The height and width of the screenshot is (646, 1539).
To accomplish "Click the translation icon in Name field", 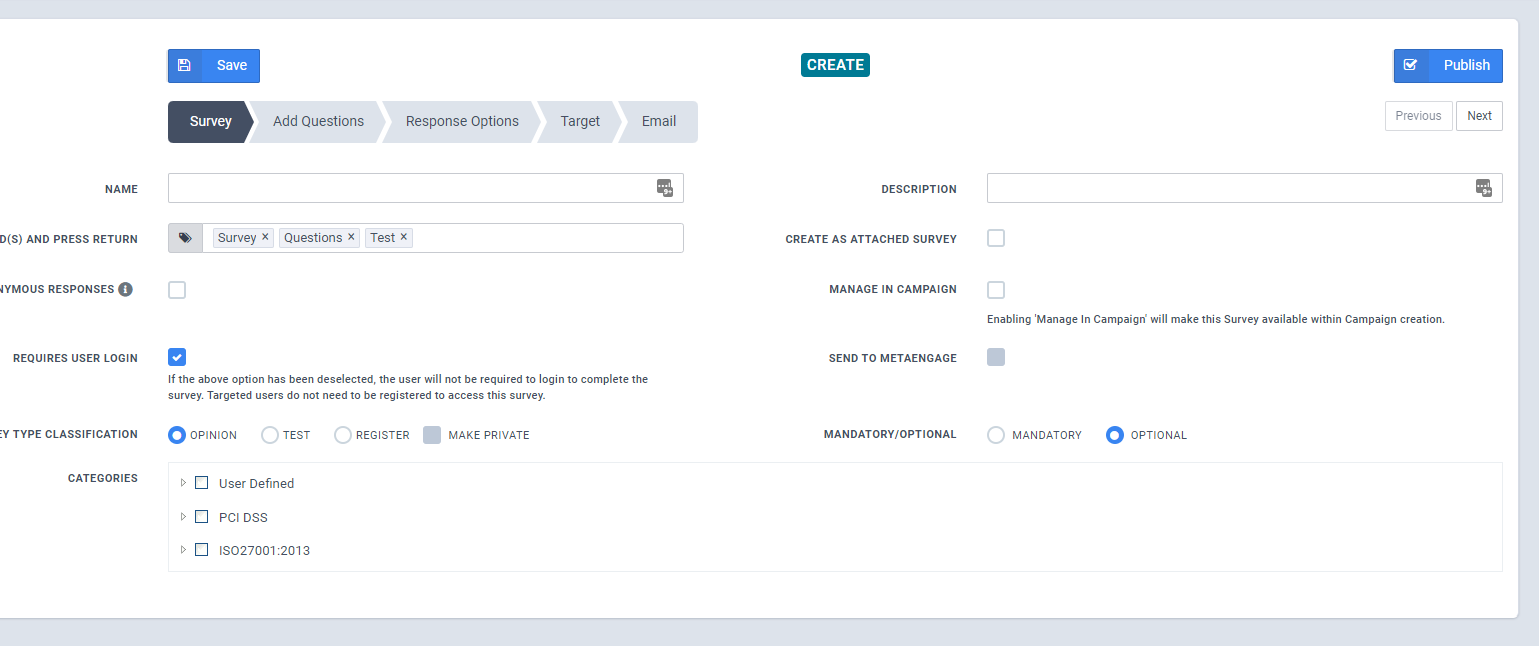I will (665, 188).
